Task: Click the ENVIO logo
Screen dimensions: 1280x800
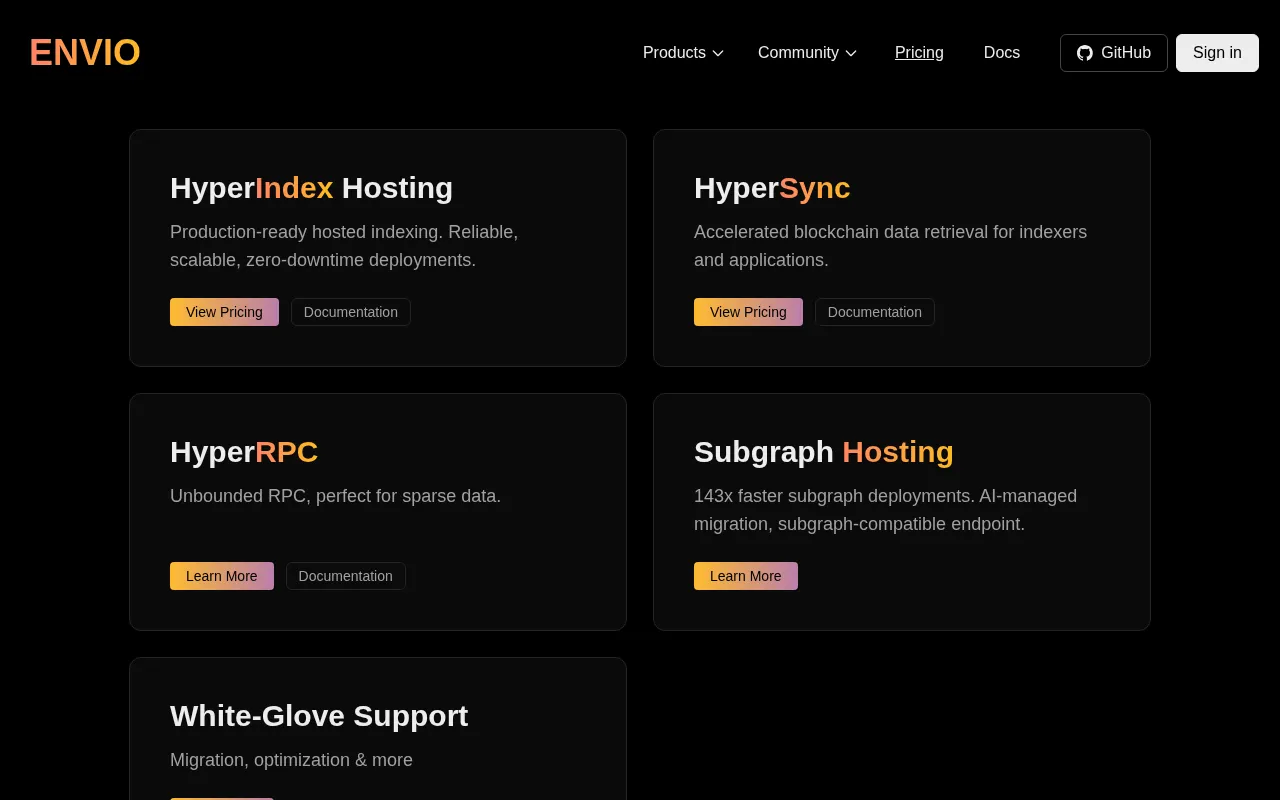Action: (85, 53)
